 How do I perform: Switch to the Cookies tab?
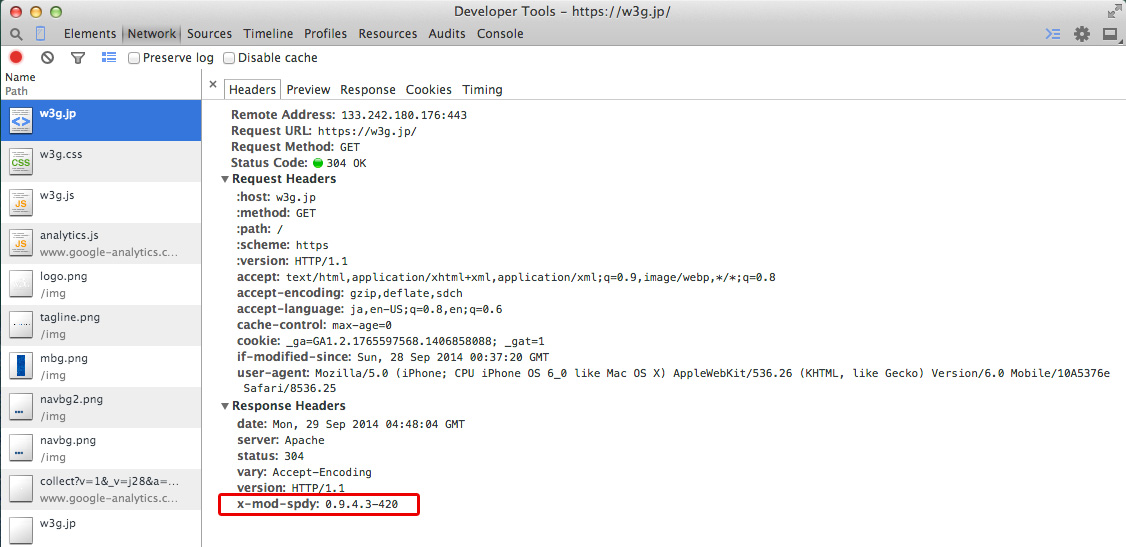(x=429, y=90)
